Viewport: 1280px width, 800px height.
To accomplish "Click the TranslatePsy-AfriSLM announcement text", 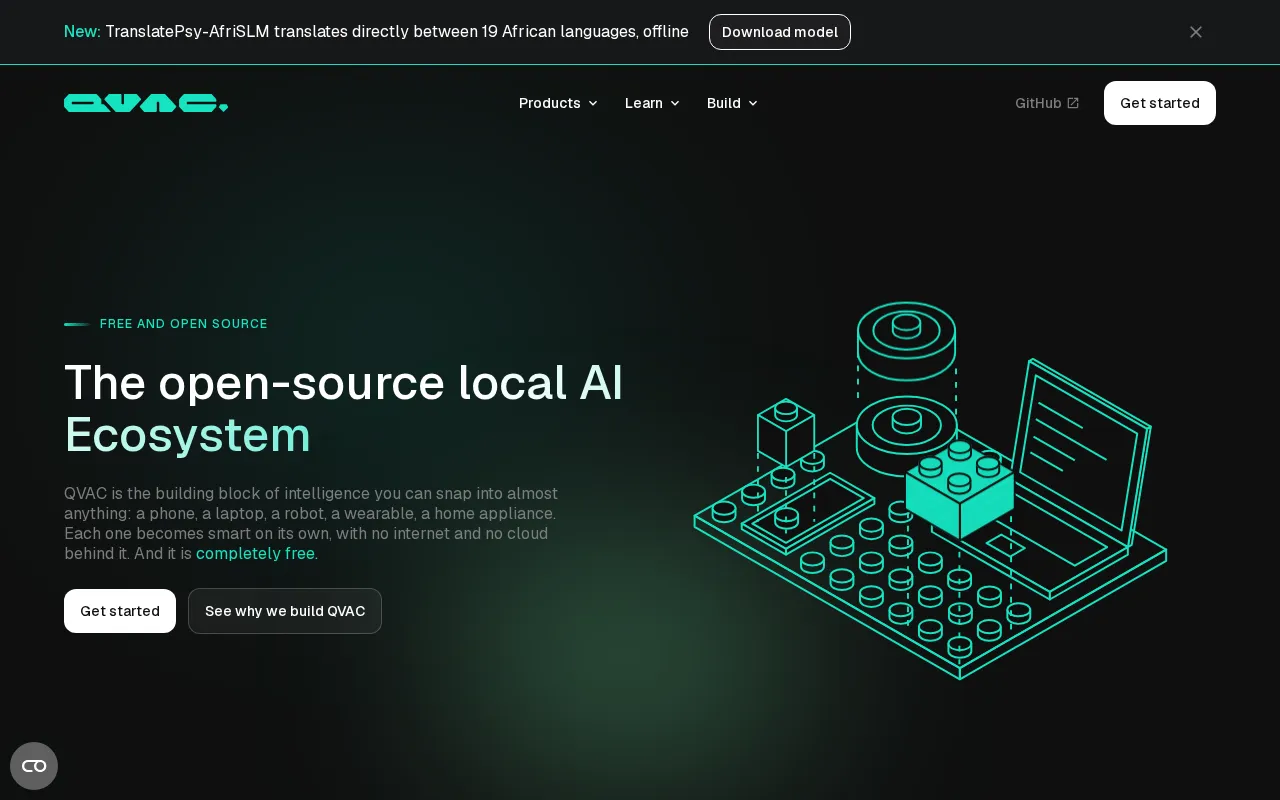I will [397, 32].
